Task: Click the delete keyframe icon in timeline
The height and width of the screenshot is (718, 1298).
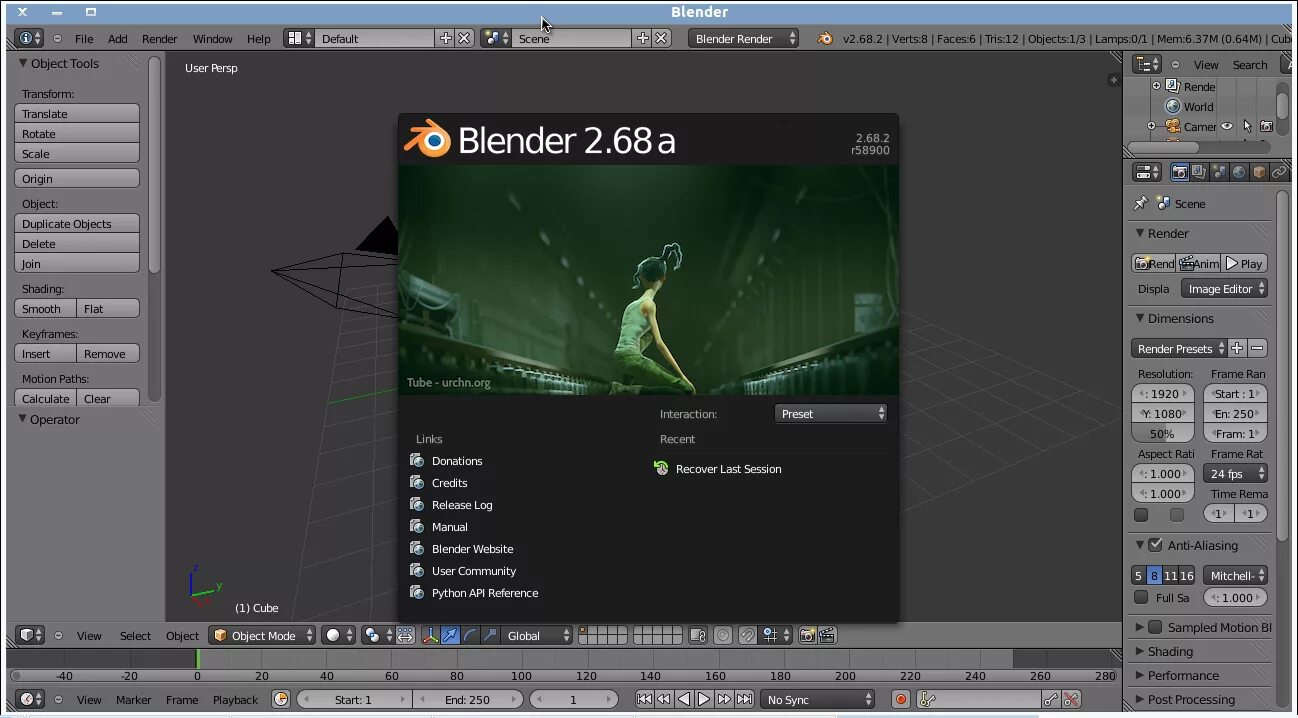Action: [1071, 700]
